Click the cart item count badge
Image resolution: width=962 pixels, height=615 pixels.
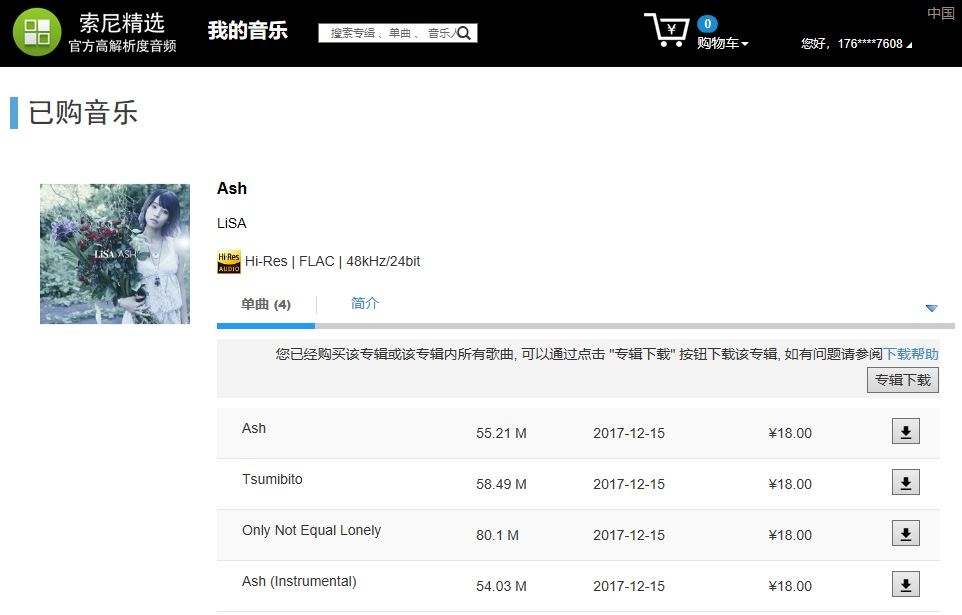pos(707,24)
